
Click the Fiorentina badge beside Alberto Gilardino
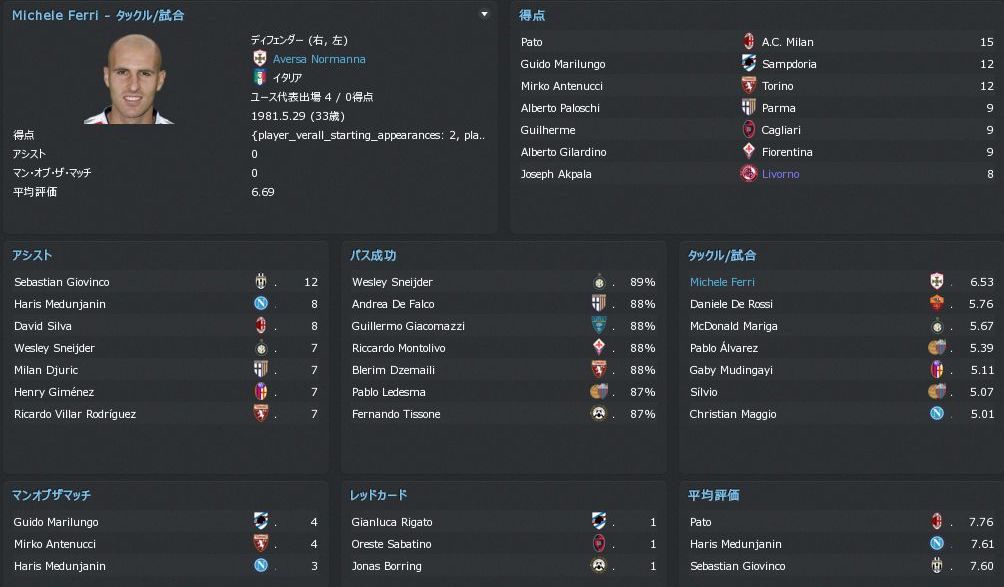click(x=747, y=152)
